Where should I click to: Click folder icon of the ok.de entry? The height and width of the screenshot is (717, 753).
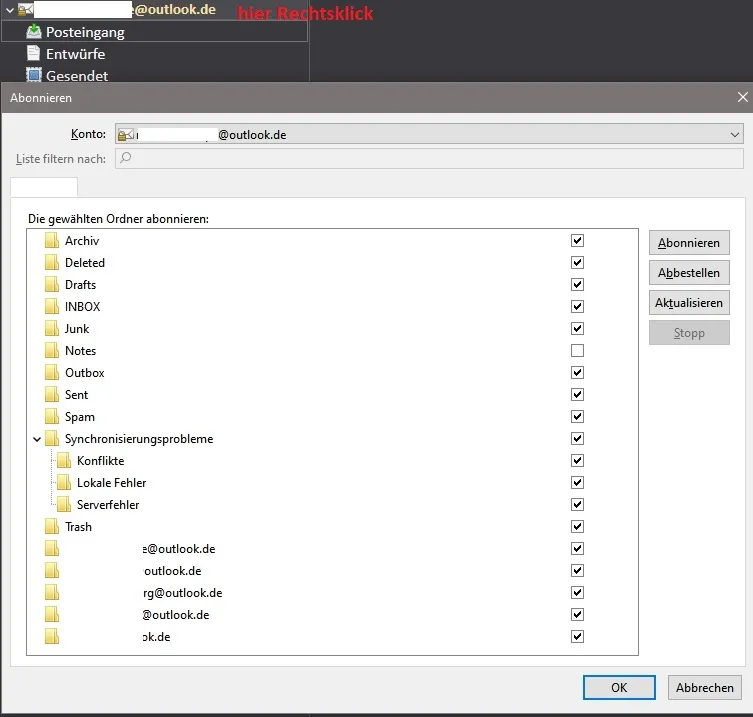52,637
